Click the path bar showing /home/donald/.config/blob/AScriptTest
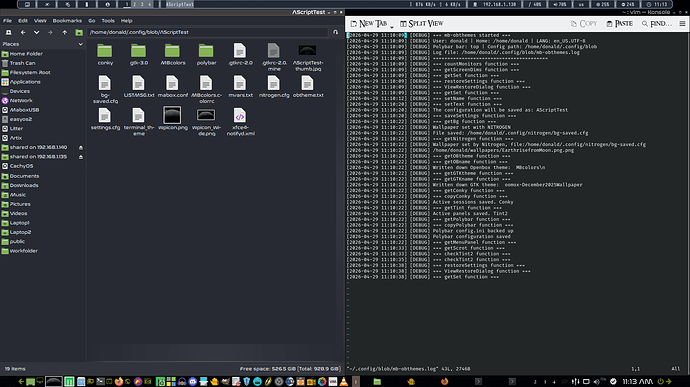The width and height of the screenshot is (690, 387). 208,32
